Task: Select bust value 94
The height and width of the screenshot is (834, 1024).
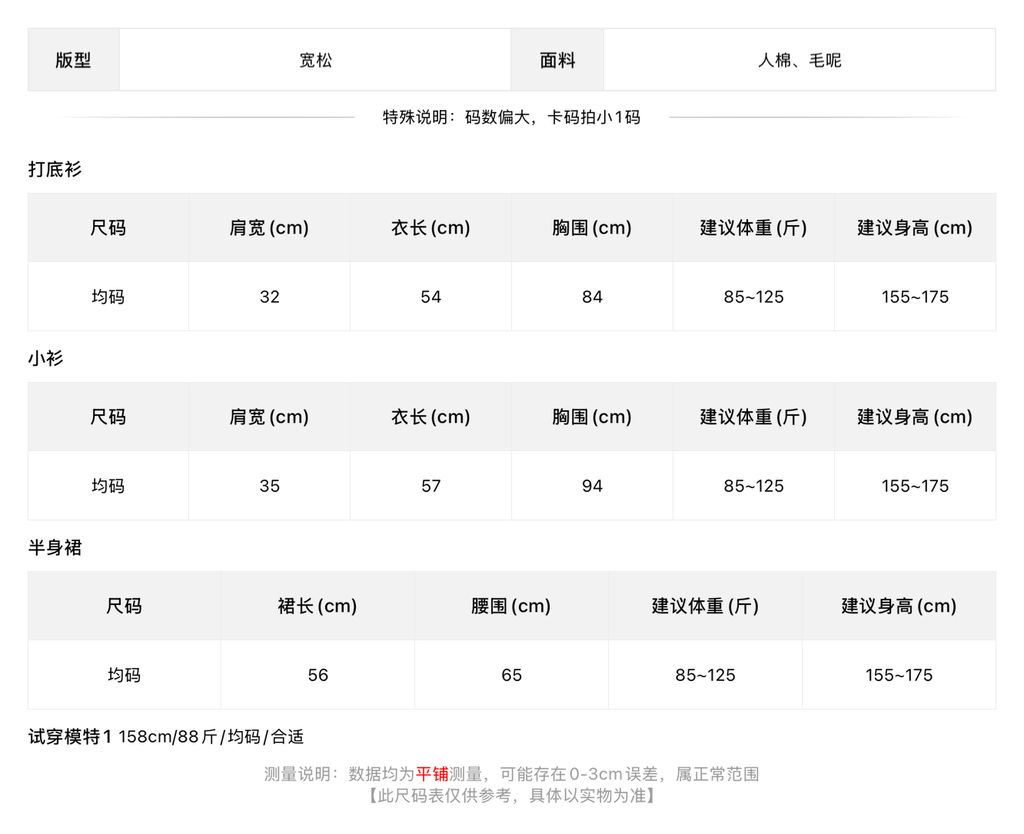Action: click(592, 486)
